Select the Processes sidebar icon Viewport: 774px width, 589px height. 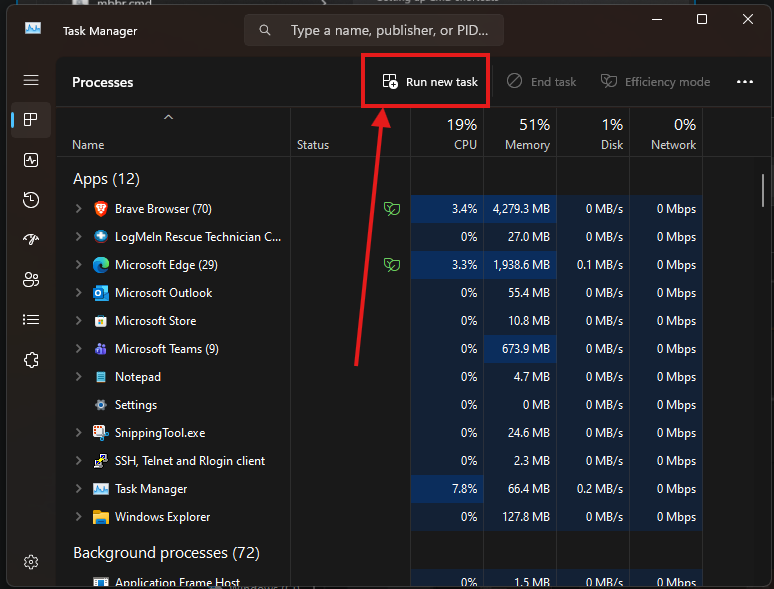pos(31,119)
